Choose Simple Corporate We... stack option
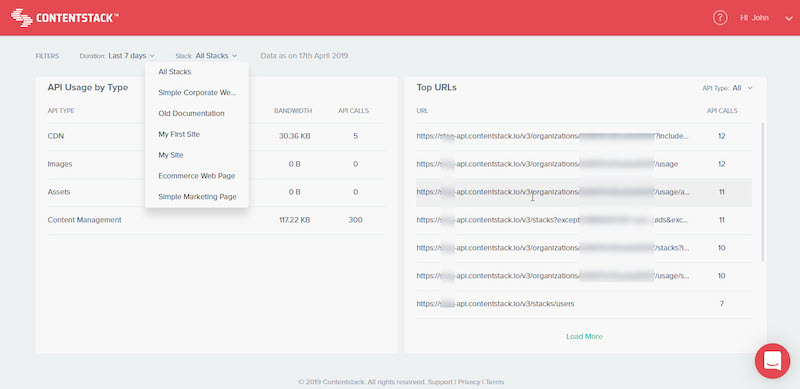The height and width of the screenshot is (389, 800). coord(196,93)
